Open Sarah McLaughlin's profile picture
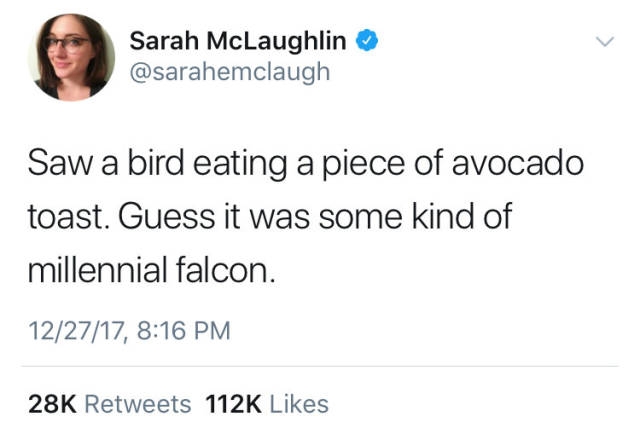Viewport: 640px width, 434px height. pos(71,57)
